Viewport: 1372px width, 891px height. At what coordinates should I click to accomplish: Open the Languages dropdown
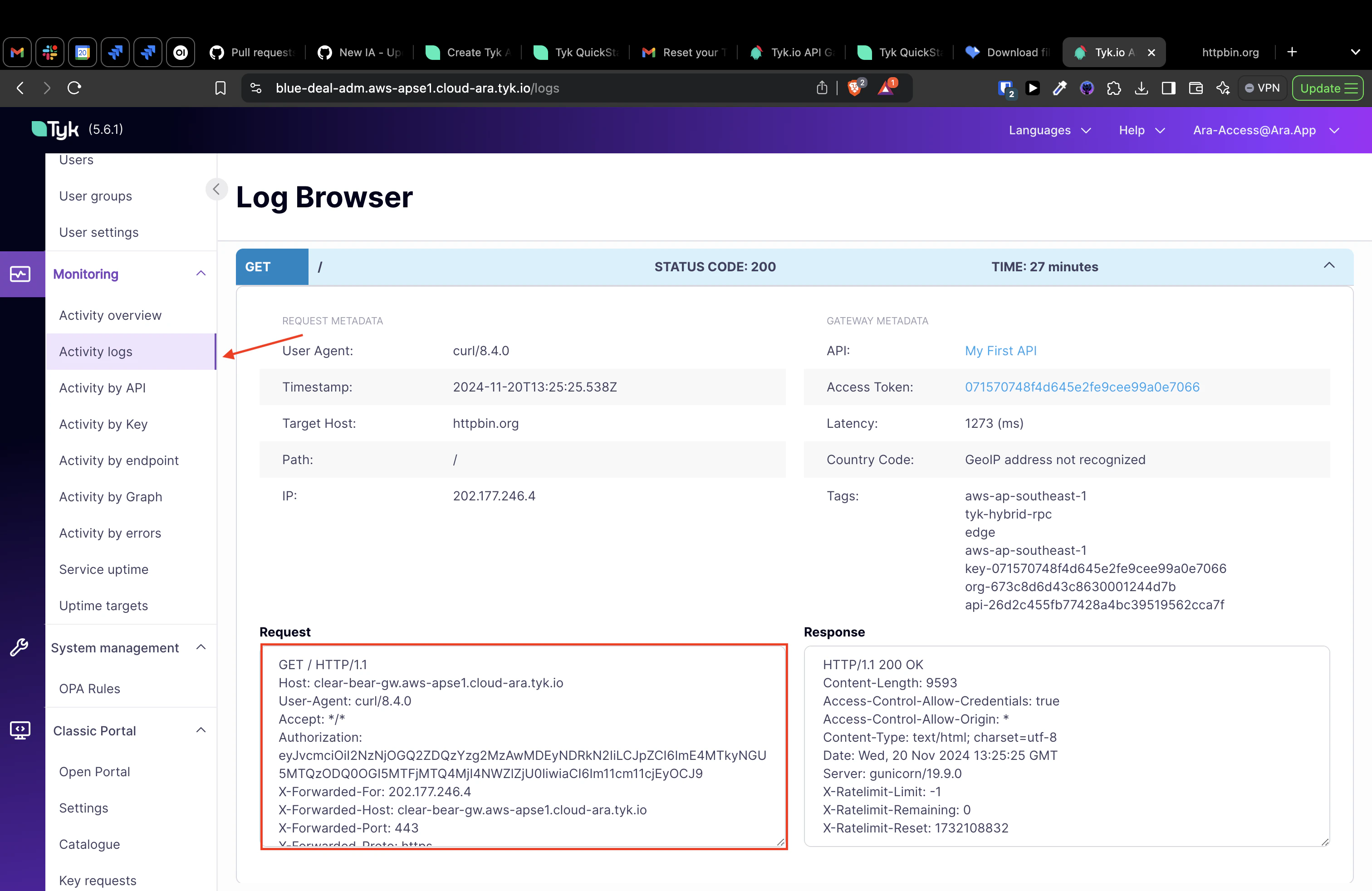tap(1049, 130)
